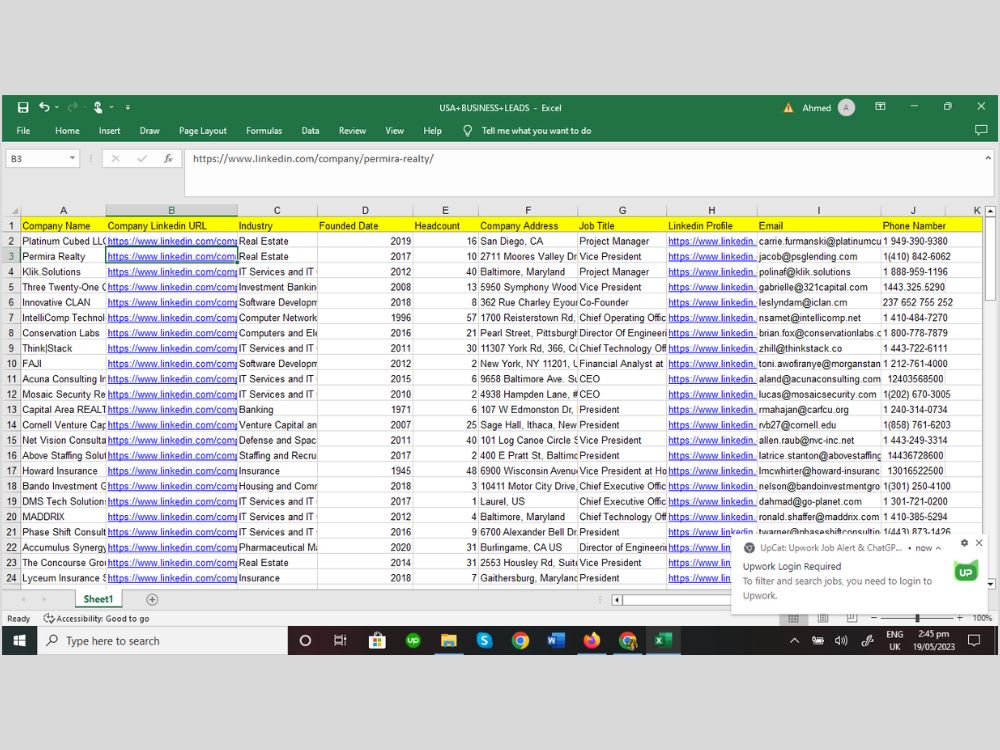
Task: Open Platinum Cubed LinkedIn company URL link
Action: tap(172, 241)
